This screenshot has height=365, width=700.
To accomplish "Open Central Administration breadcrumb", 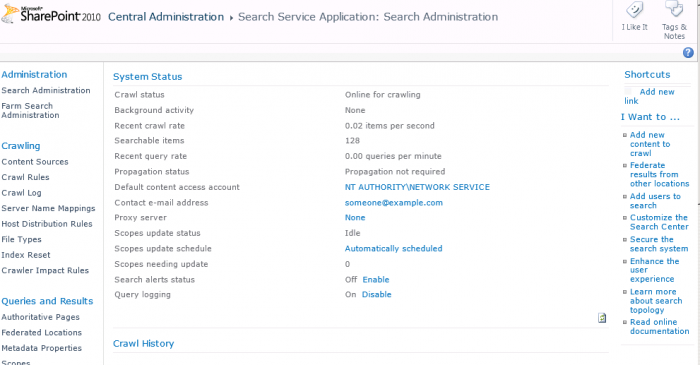I will click(x=166, y=17).
